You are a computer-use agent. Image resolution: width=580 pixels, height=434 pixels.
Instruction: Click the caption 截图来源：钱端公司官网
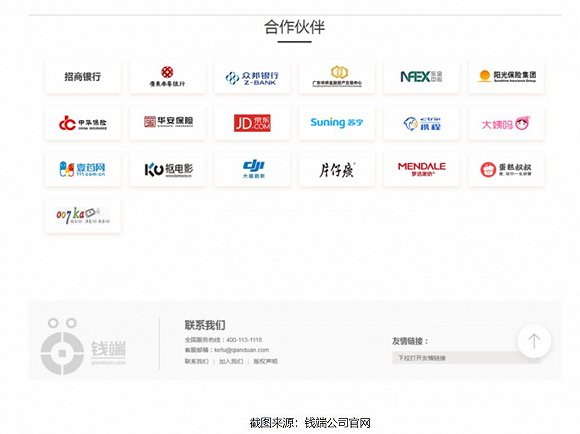tap(310, 423)
